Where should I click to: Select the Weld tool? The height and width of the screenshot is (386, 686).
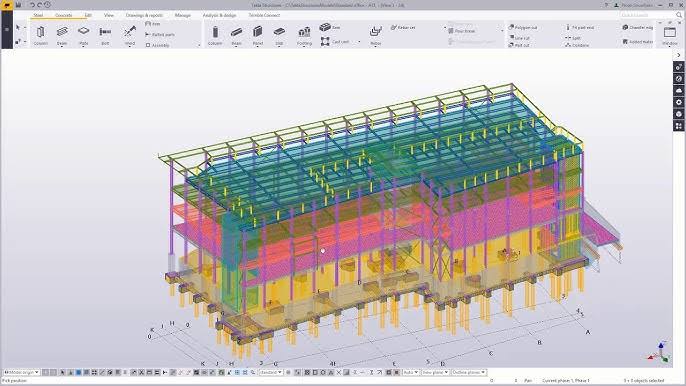pos(130,35)
